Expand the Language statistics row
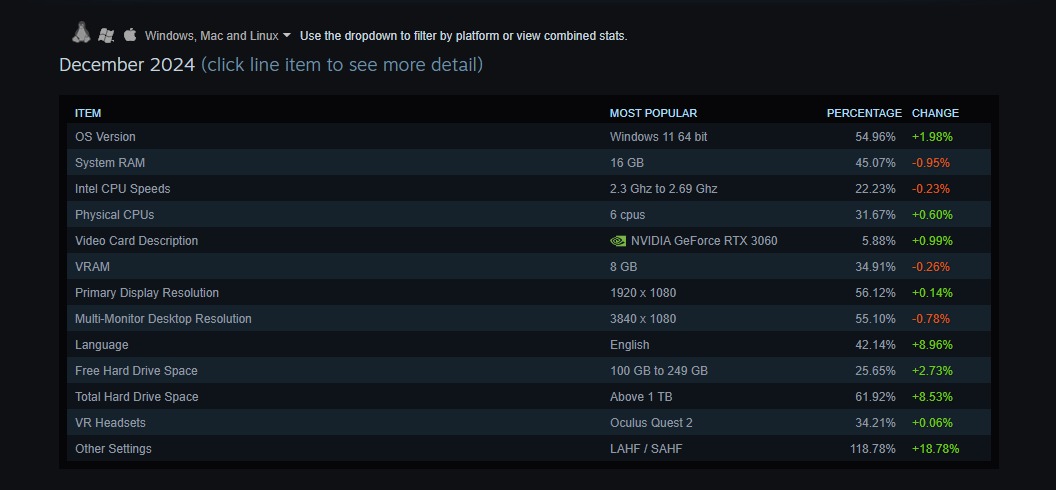The height and width of the screenshot is (490, 1056). pyautogui.click(x=529, y=345)
